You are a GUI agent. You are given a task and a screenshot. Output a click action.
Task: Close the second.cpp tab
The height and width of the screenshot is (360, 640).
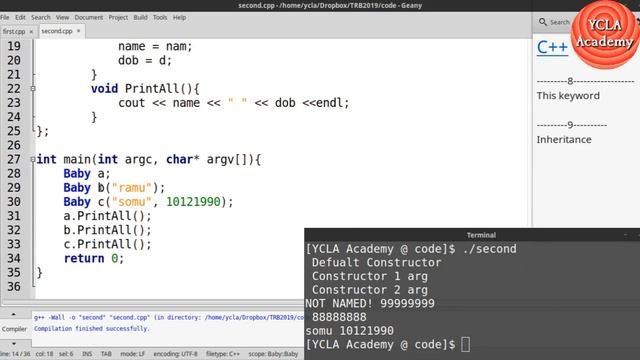(78, 31)
